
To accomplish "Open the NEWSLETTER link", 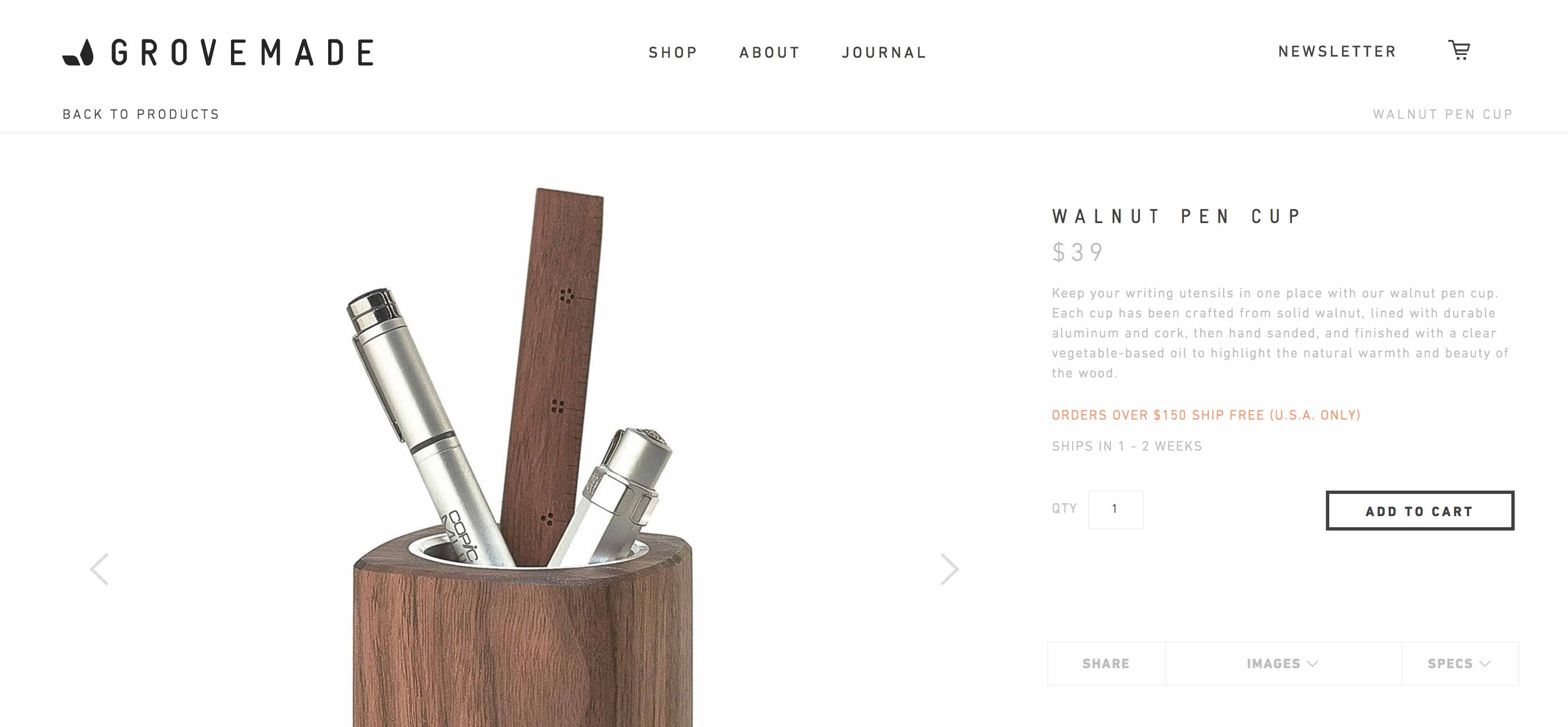I will point(1336,52).
